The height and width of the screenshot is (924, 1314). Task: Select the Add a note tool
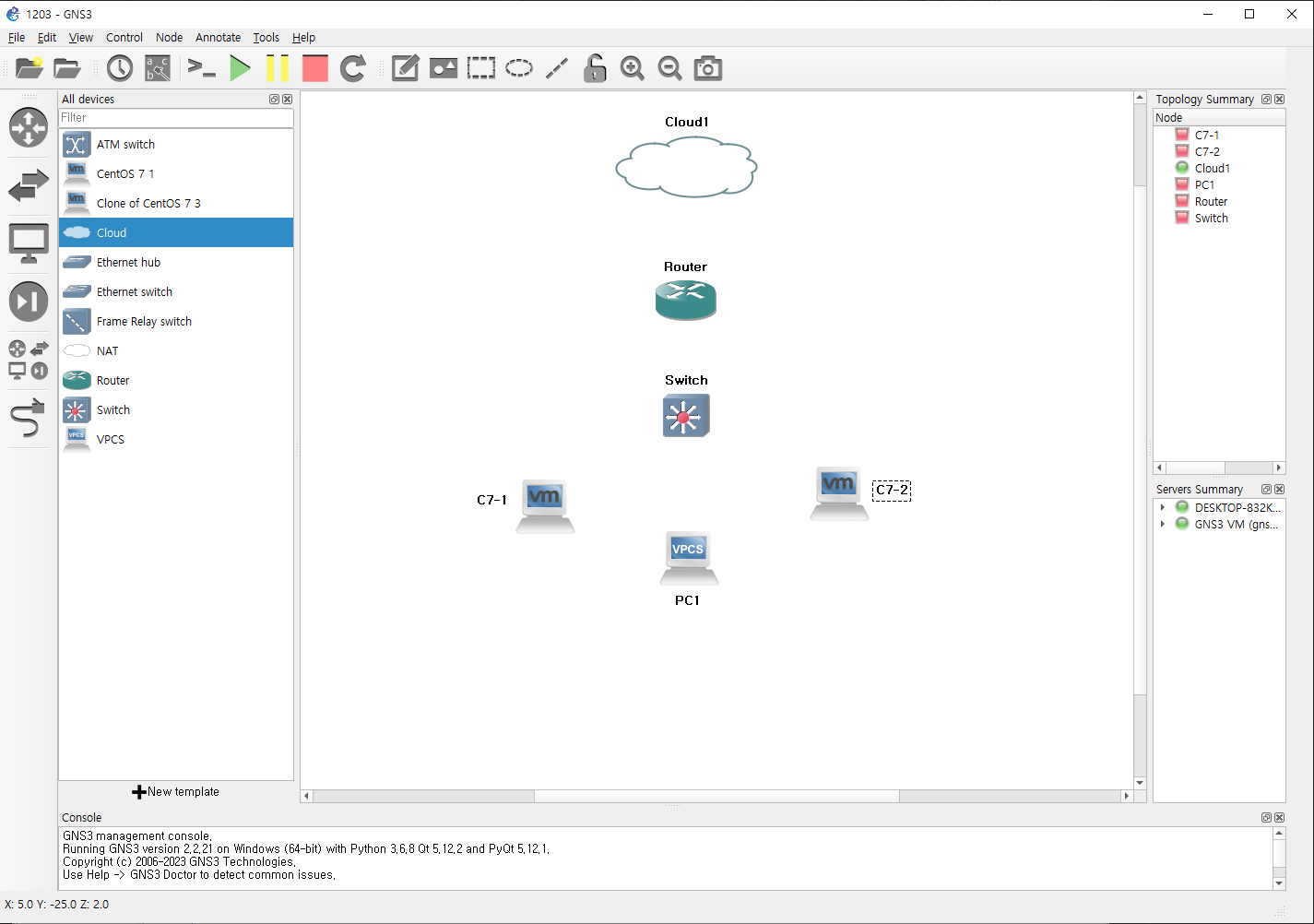coord(406,68)
